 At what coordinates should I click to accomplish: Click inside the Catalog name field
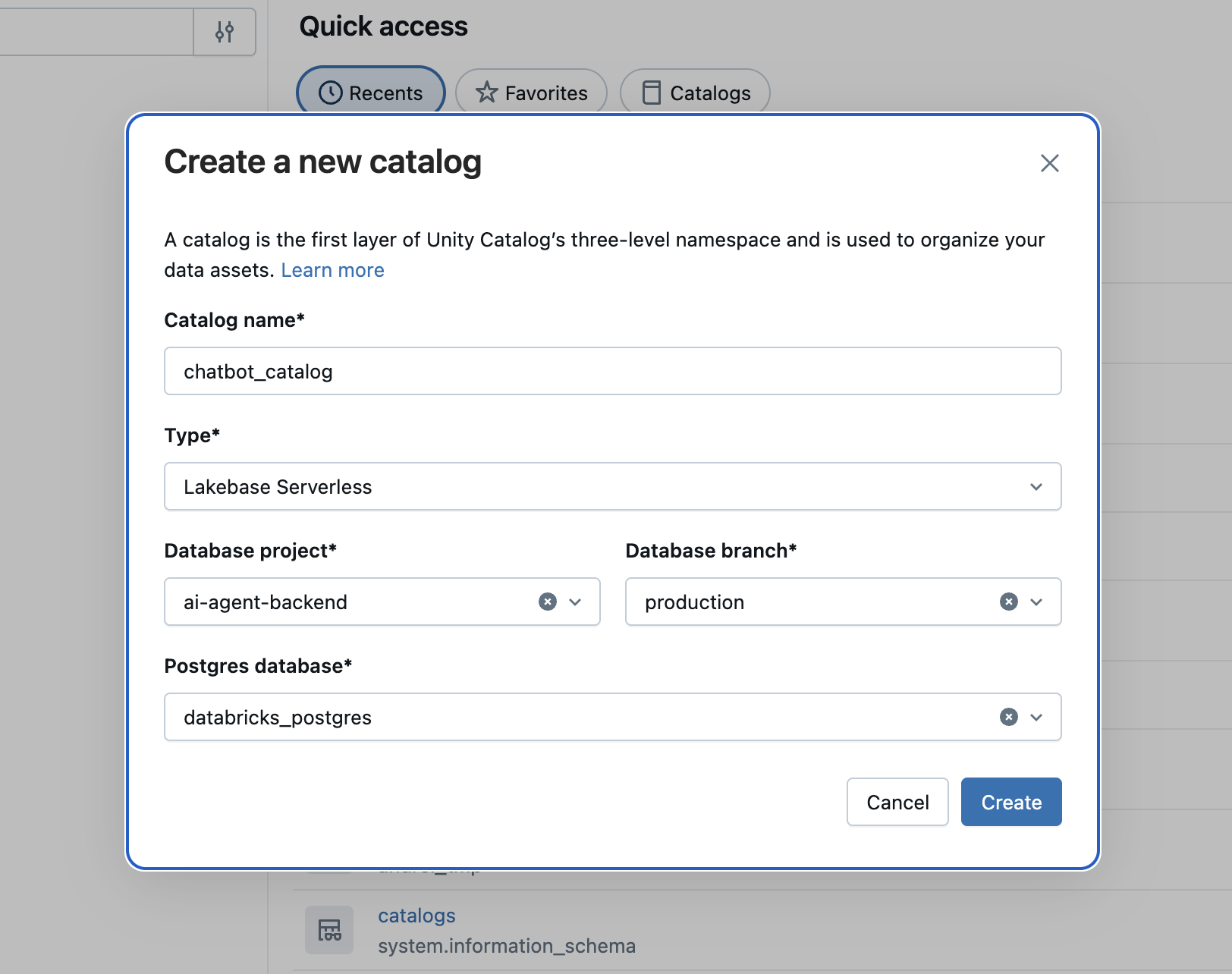612,371
